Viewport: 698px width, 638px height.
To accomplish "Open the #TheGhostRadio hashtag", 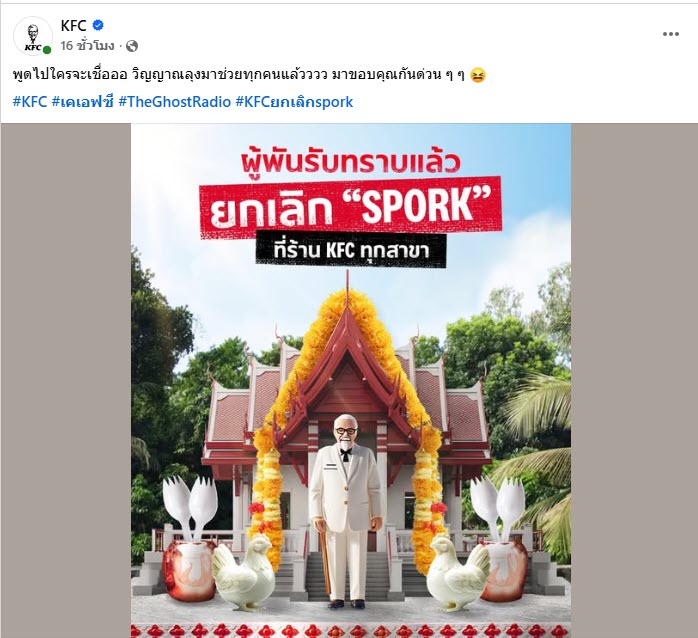I will (x=174, y=102).
